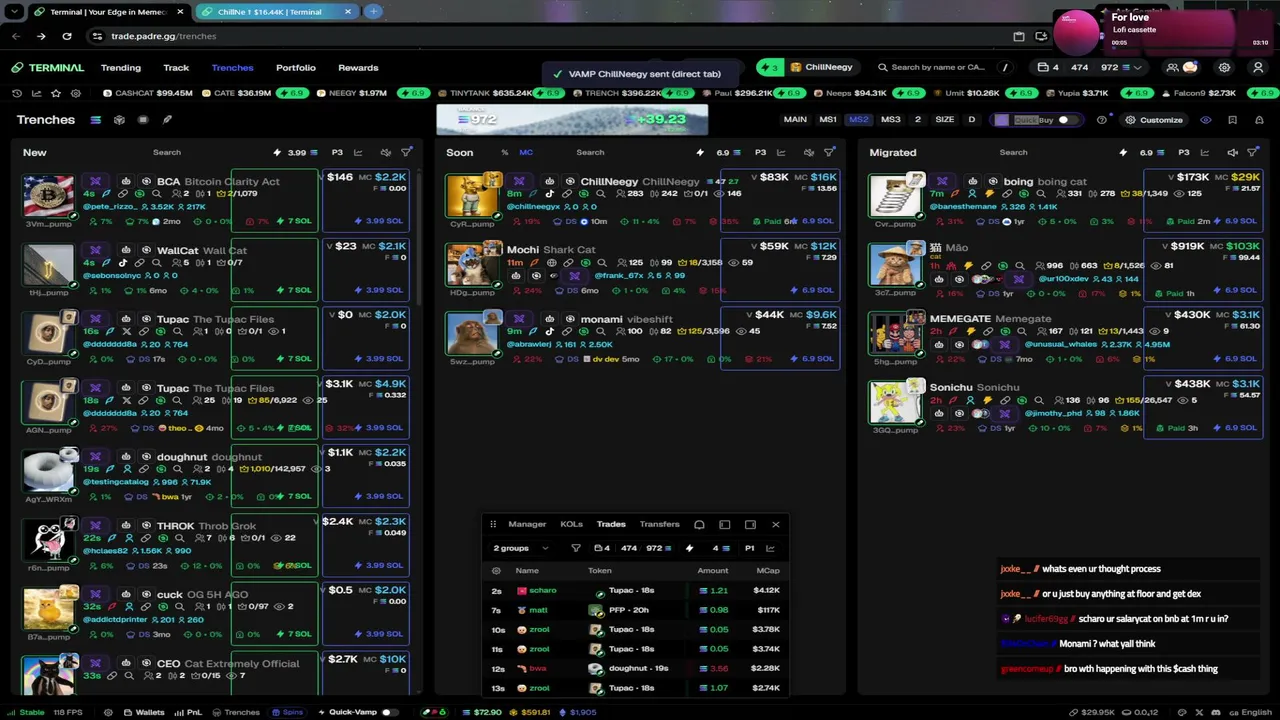Select the % sort option in Soon column

click(x=504, y=152)
